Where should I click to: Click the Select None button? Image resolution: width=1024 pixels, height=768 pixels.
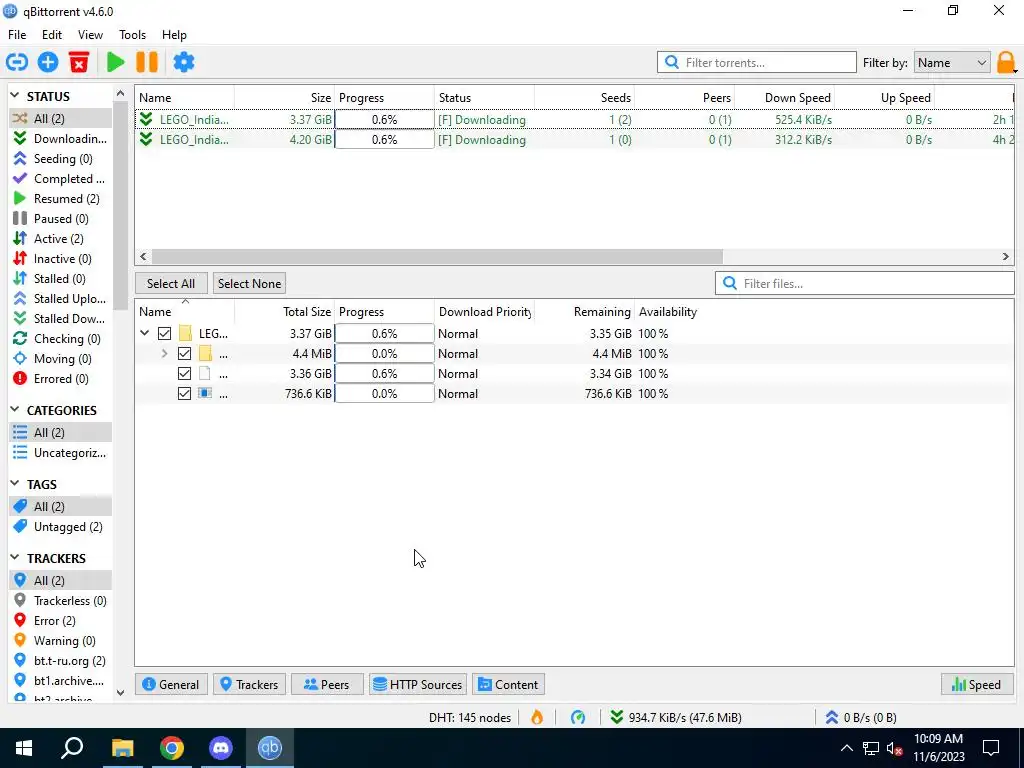click(249, 283)
